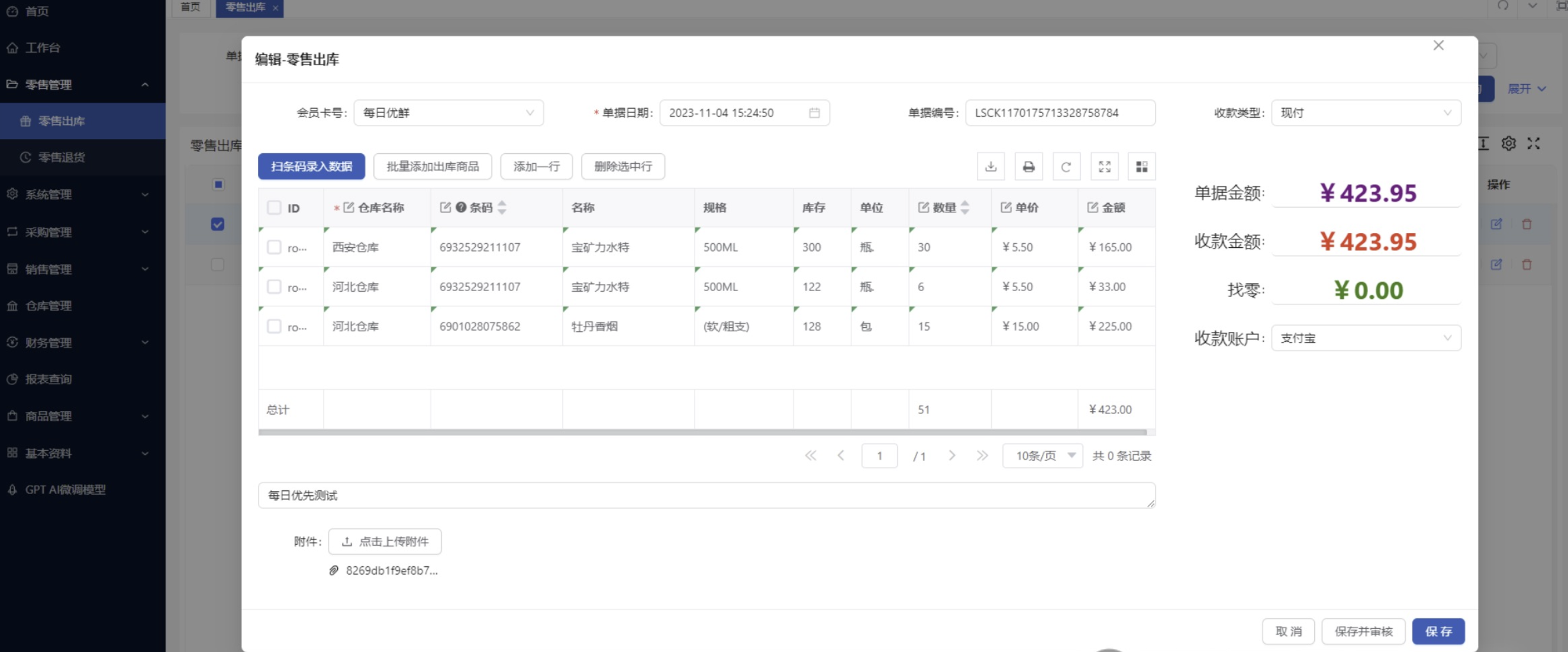Click the 扫条码录入数据 button
Image resolution: width=1568 pixels, height=652 pixels.
(x=311, y=166)
